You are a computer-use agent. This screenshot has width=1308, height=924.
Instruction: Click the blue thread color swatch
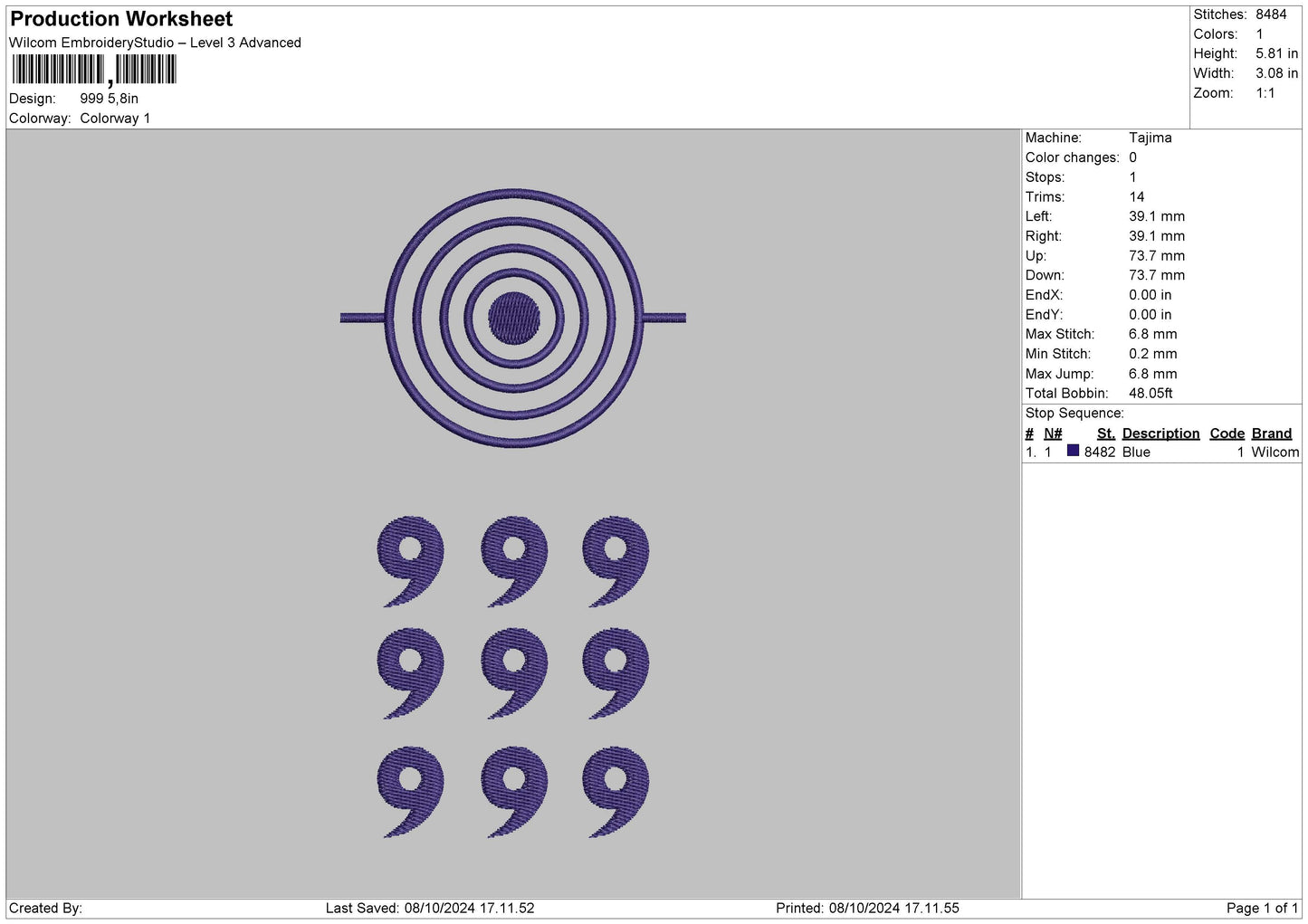click(x=1073, y=451)
